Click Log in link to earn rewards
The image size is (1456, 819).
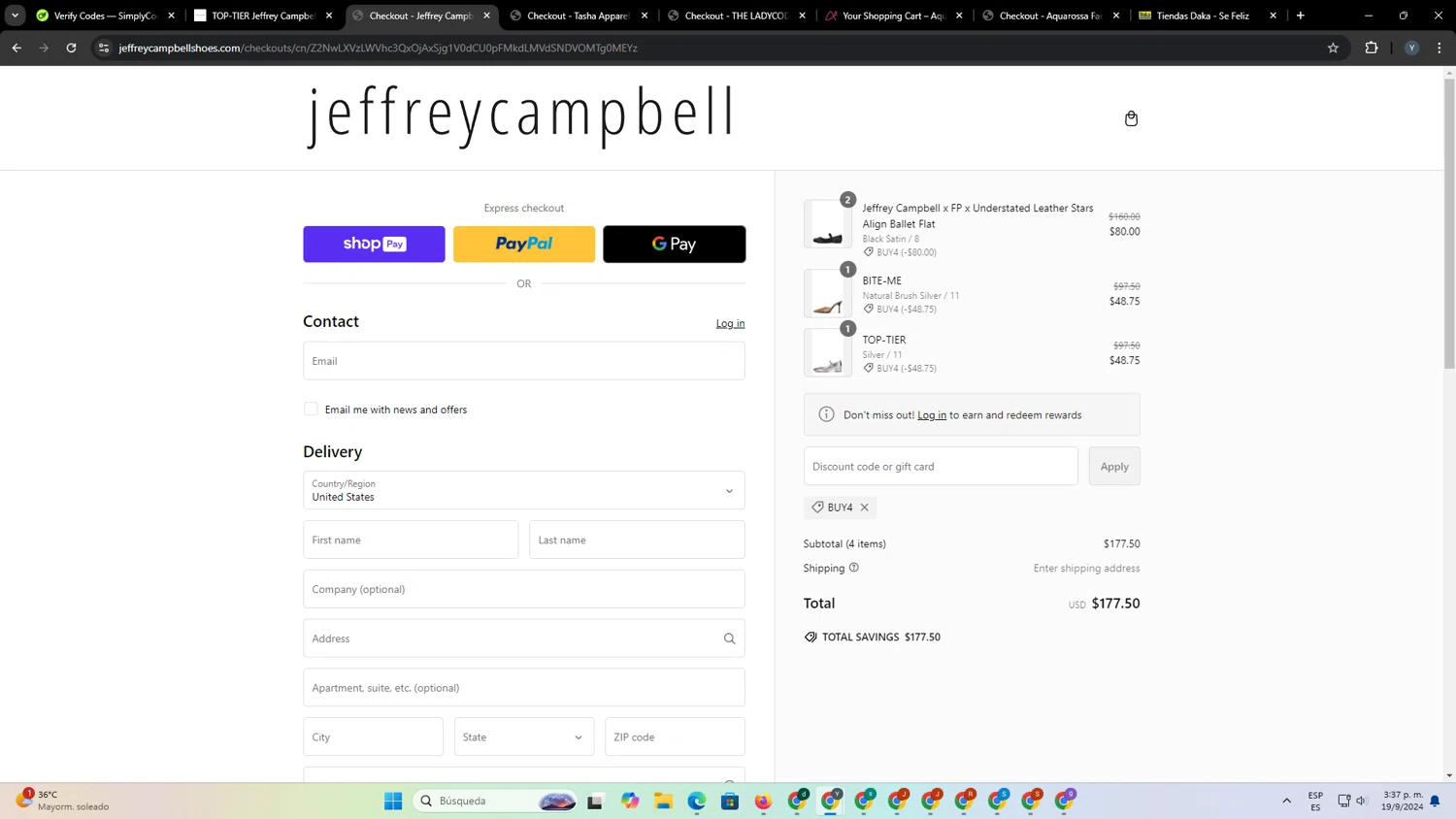(932, 415)
